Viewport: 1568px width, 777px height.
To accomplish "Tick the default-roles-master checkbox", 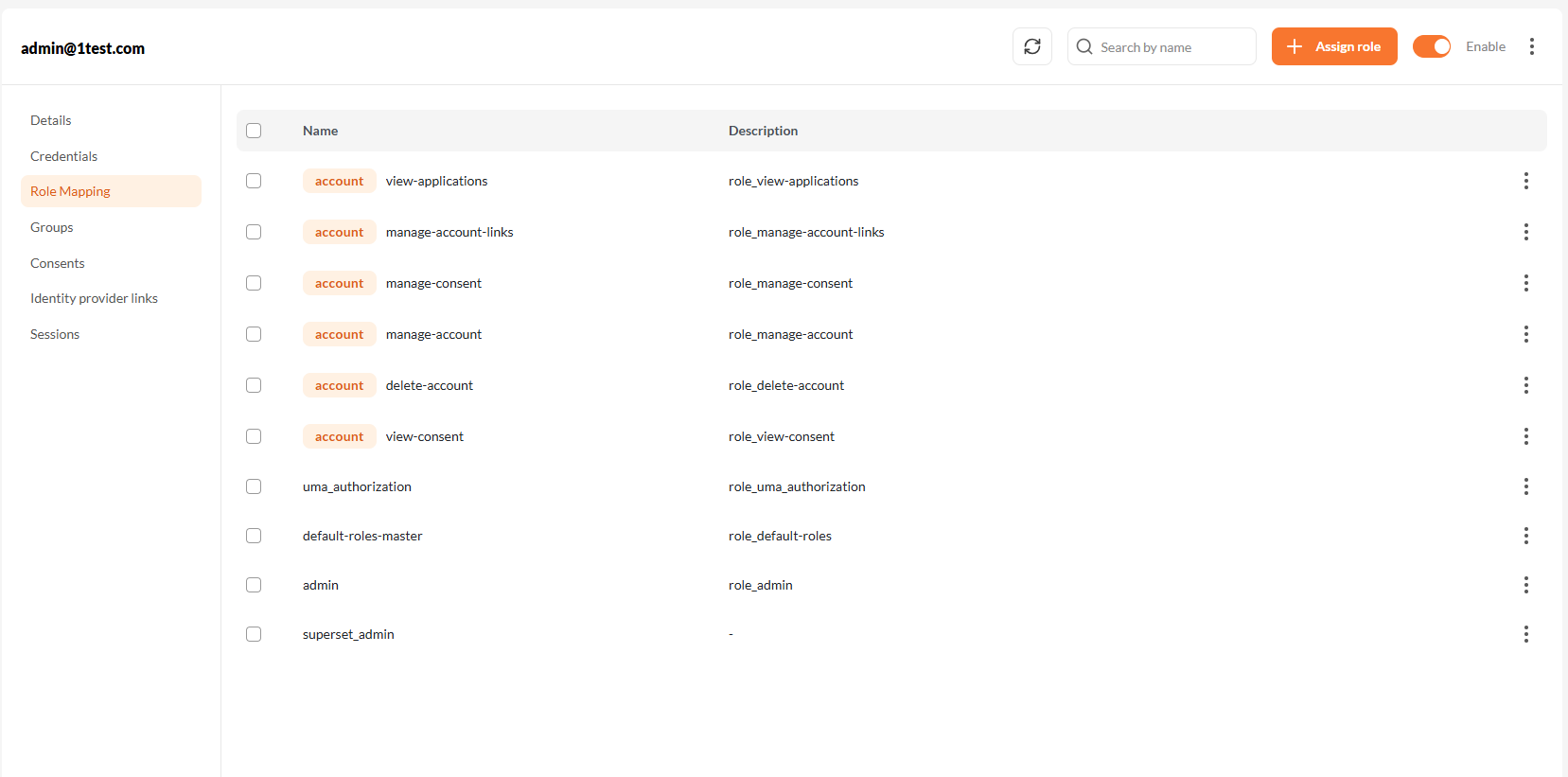I will (x=254, y=536).
